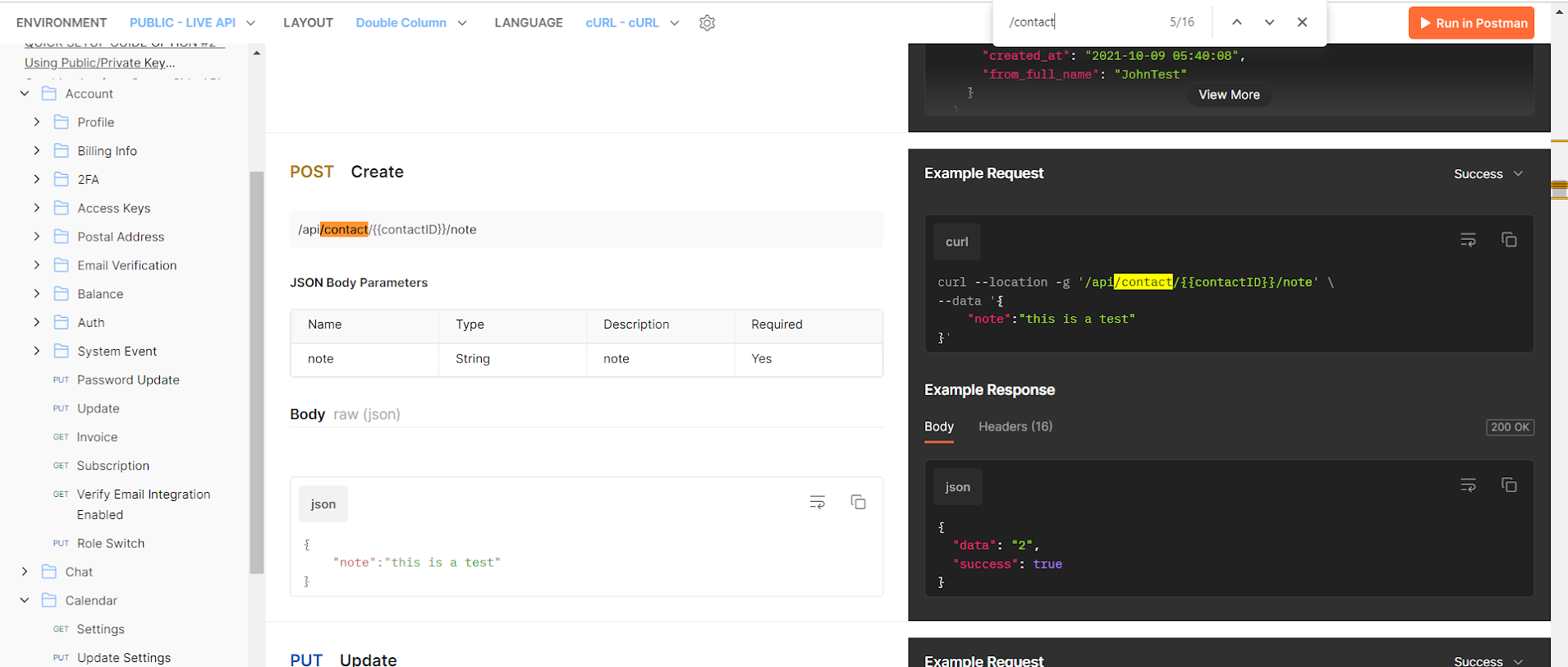
Task: Click the View More button
Action: [x=1228, y=94]
